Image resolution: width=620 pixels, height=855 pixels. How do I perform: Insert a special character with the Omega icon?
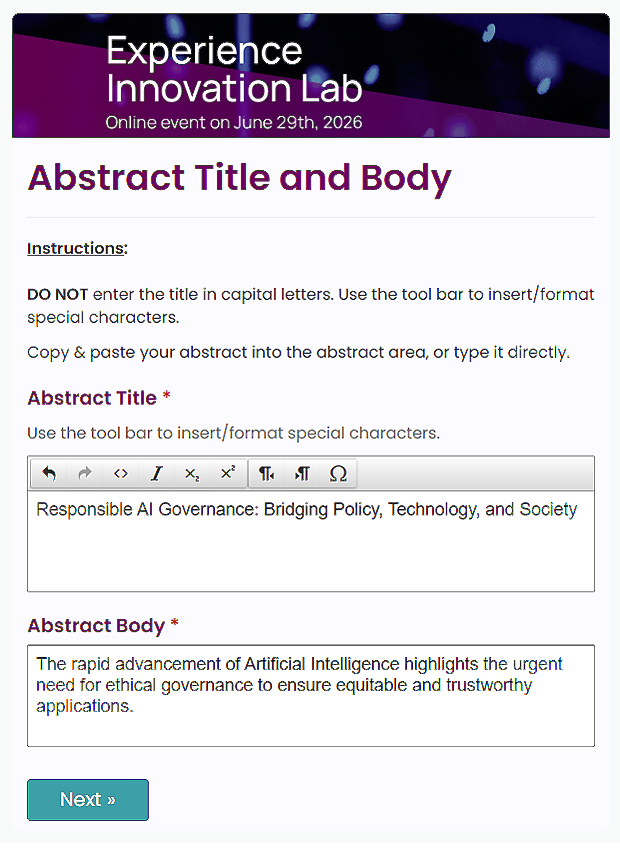click(338, 473)
